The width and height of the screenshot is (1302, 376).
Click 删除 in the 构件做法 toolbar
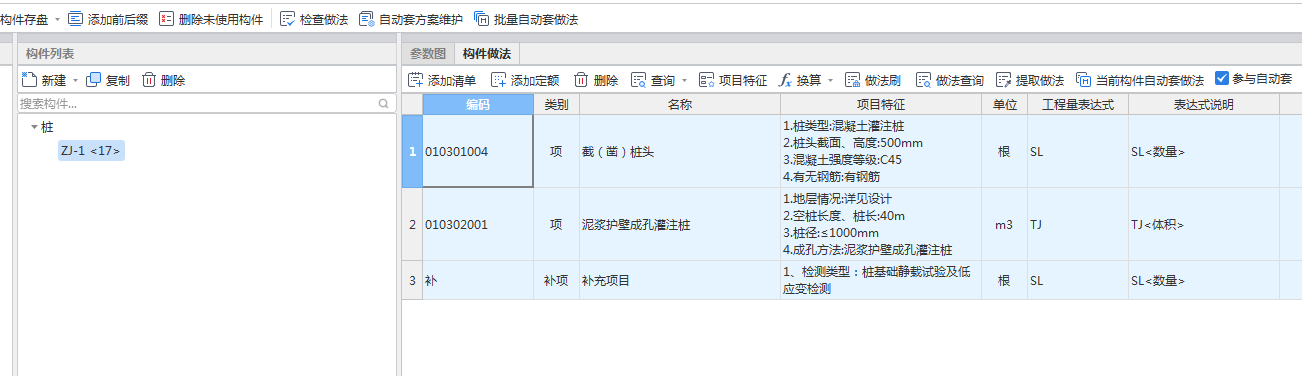pos(596,80)
